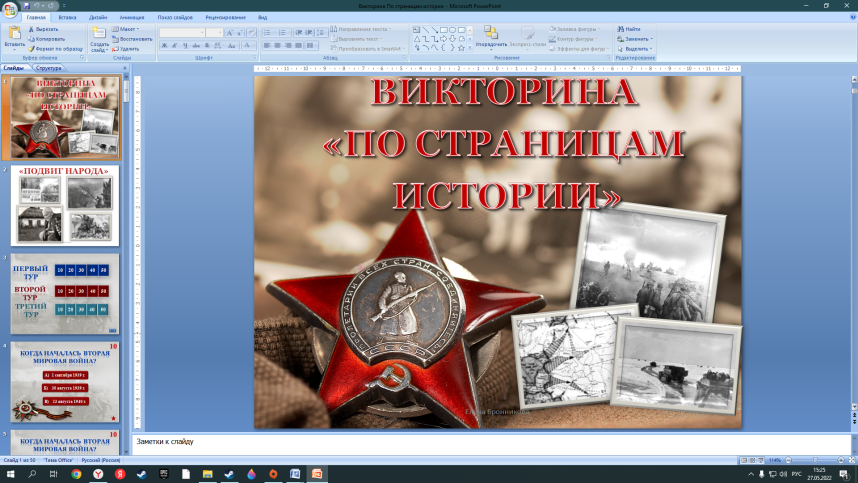
Task: Open Shape Outline (Контур фигуры) dropdown
Action: (572, 39)
